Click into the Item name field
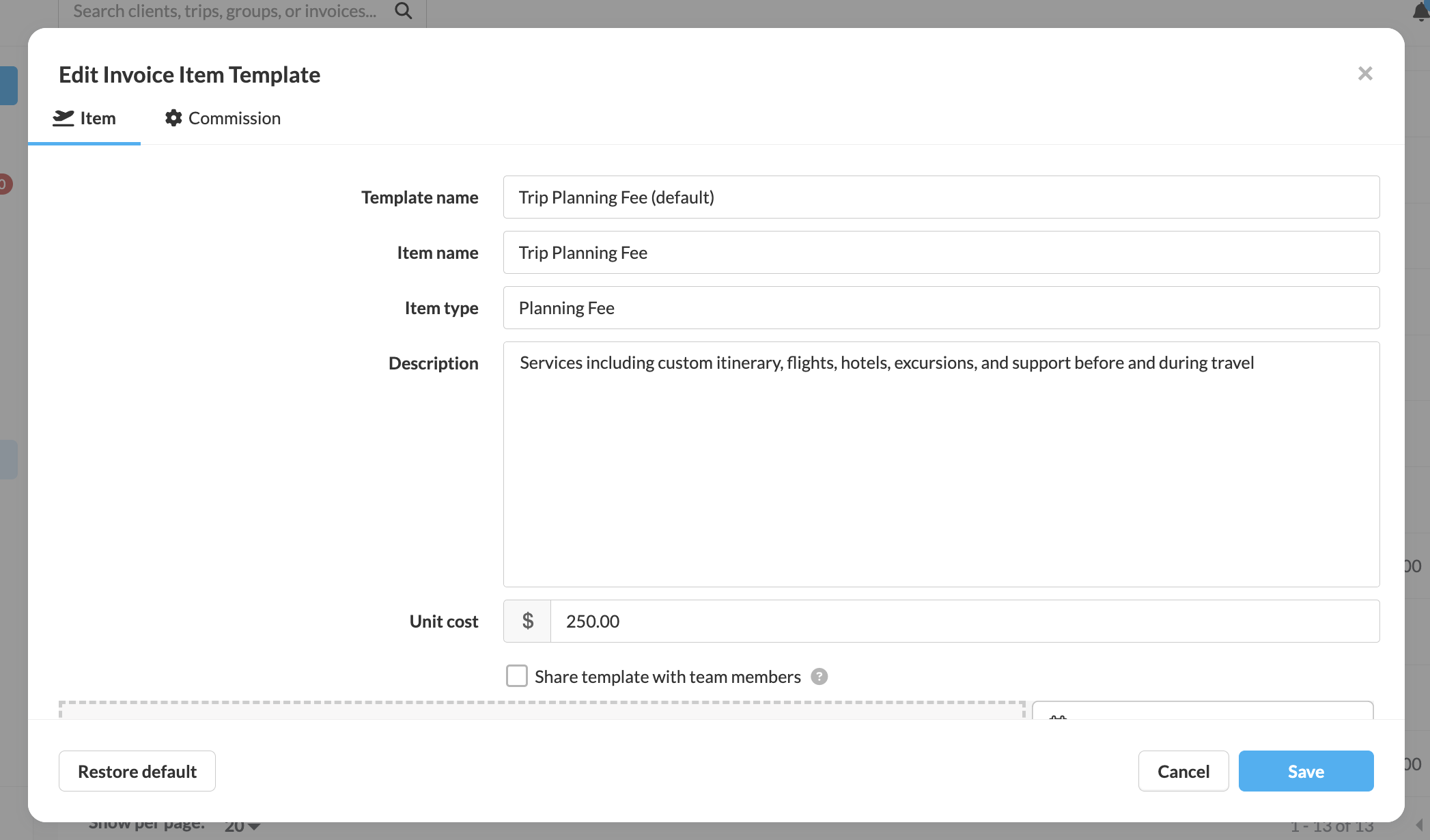Viewport: 1430px width, 840px height. (x=941, y=253)
